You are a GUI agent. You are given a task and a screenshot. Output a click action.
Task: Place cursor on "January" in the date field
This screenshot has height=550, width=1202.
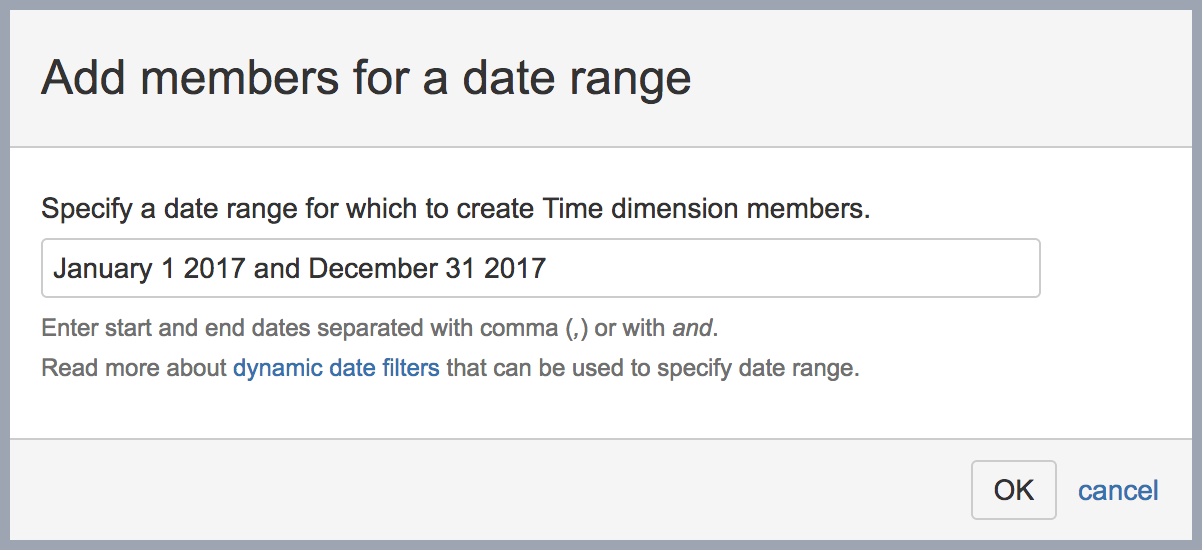(x=100, y=268)
